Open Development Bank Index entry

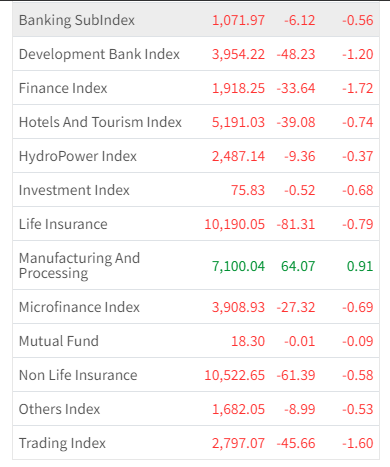click(x=196, y=54)
